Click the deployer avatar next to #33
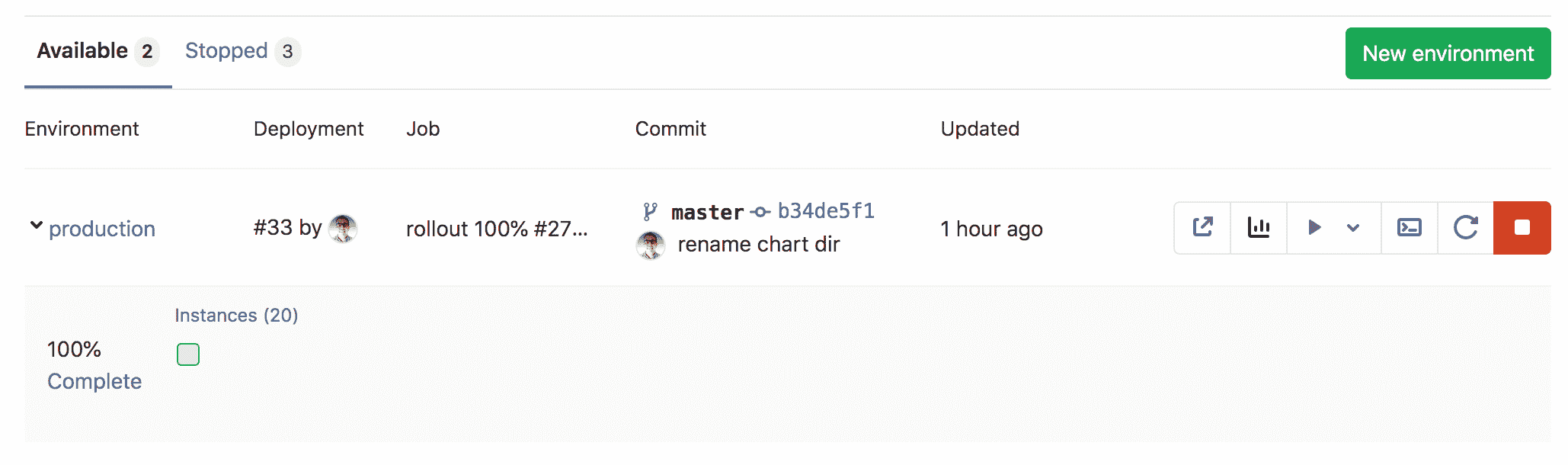Viewport: 1568px width, 465px height. tap(343, 228)
